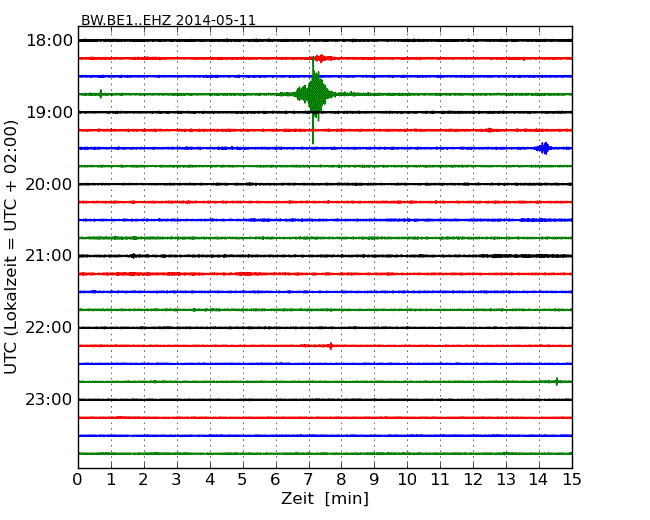The image size is (650, 520).
Task: Click the red spike after 22:00 trace
Action: coord(330,345)
